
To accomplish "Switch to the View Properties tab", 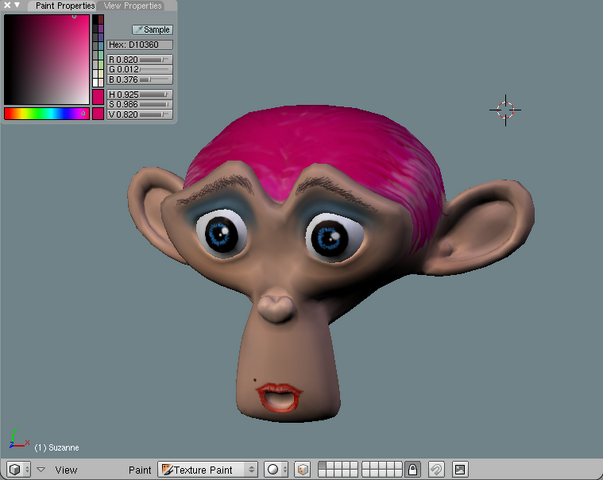I will (x=133, y=6).
